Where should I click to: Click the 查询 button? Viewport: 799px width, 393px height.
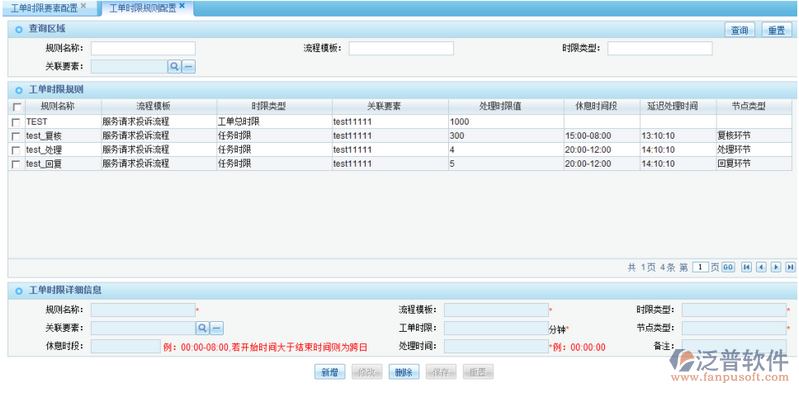pos(739,31)
